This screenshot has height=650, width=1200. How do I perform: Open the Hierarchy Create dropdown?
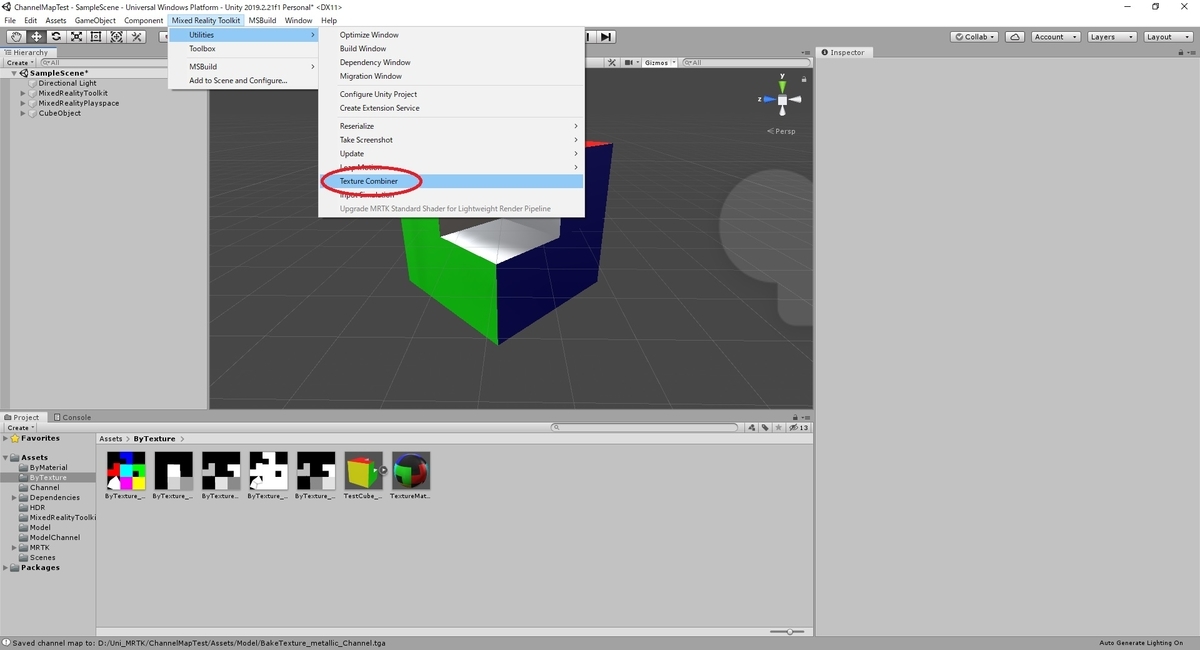click(18, 62)
